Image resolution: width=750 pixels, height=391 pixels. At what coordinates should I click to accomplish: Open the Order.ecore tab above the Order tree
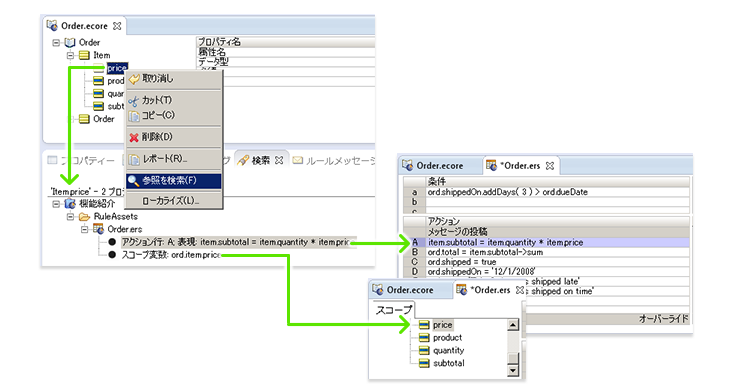tap(84, 26)
